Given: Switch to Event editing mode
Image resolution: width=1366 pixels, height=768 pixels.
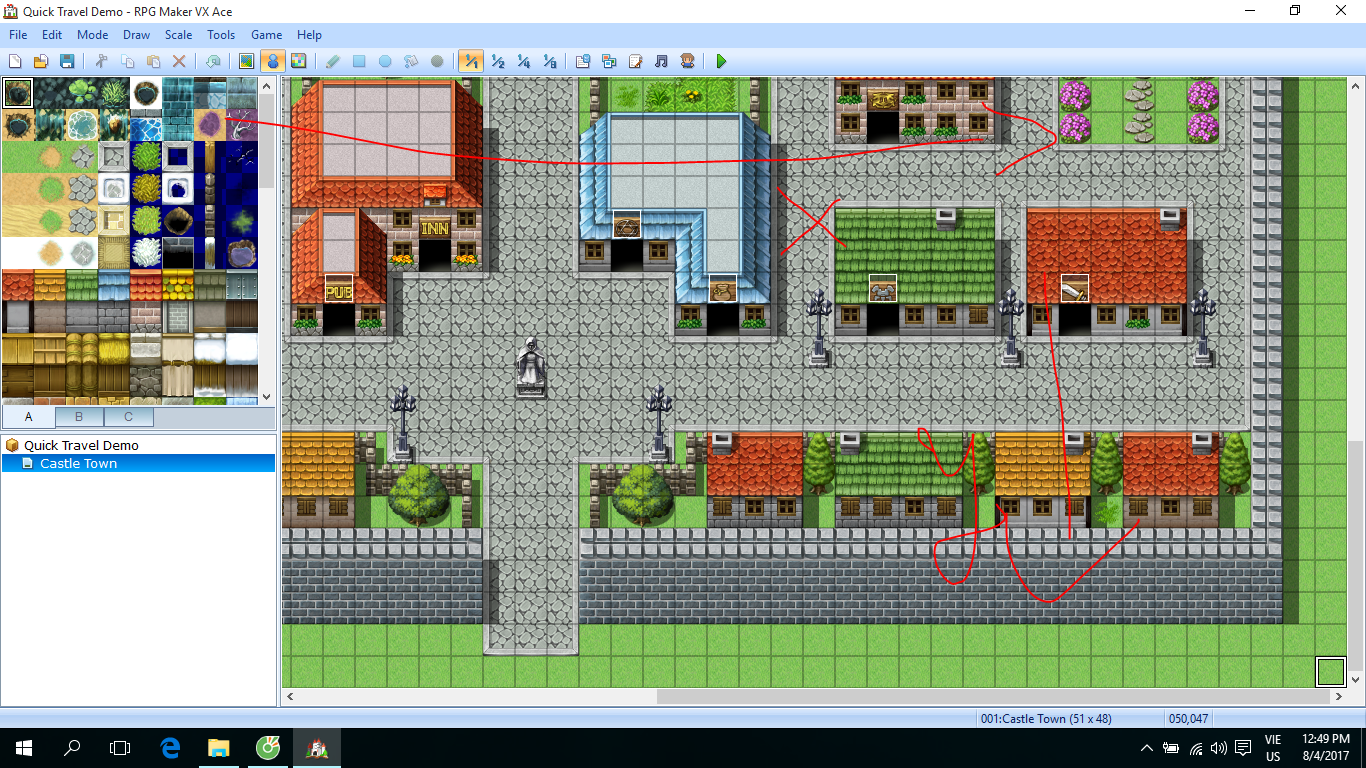Looking at the screenshot, I should tap(272, 61).
